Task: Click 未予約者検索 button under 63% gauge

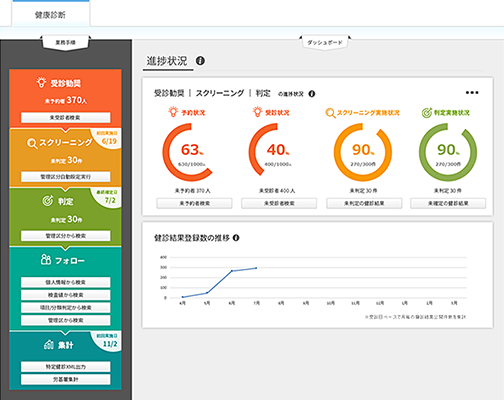Action: pos(194,203)
